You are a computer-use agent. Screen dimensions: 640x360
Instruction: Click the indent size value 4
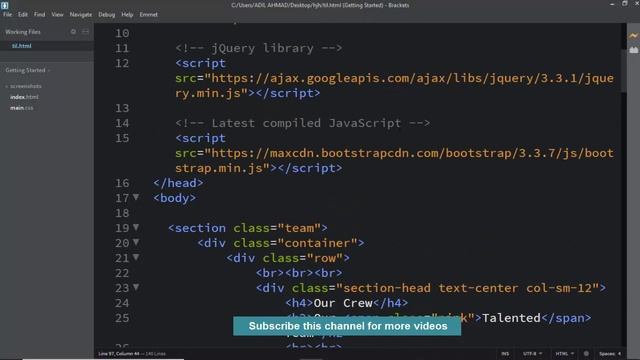click(x=619, y=354)
